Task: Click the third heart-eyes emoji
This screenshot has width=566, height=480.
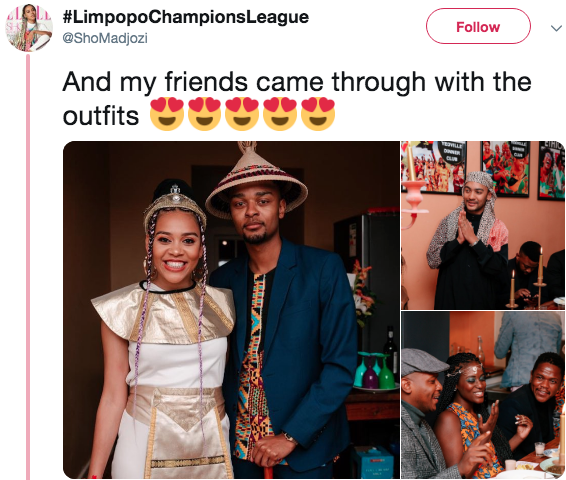Action: click(242, 113)
